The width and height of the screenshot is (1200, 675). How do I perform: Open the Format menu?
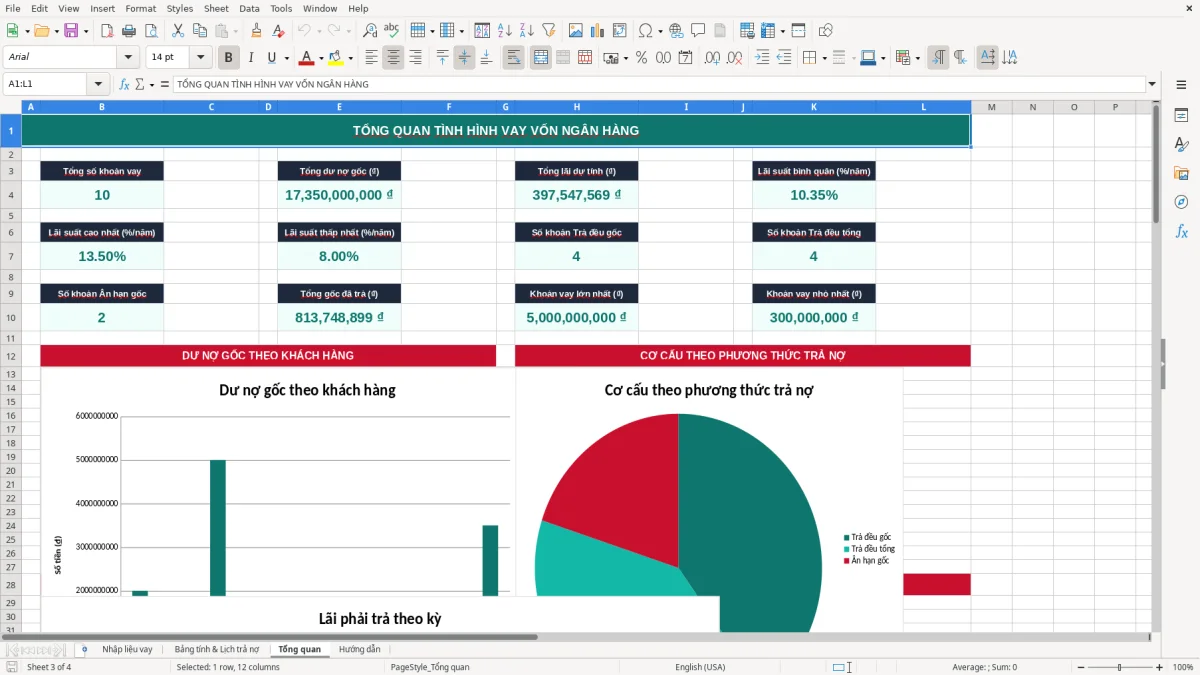pos(140,8)
